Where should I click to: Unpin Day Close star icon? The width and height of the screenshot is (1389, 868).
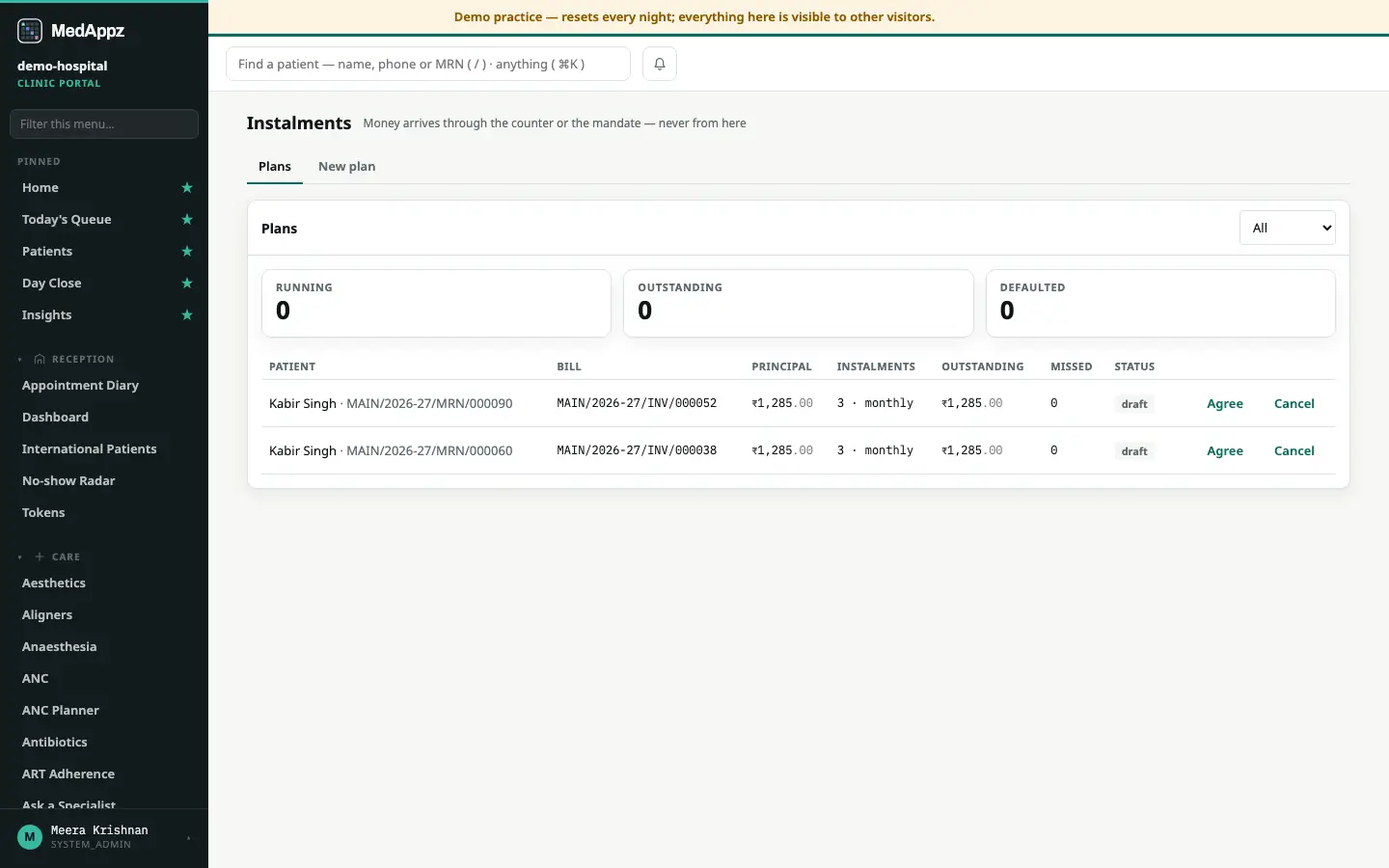click(187, 284)
